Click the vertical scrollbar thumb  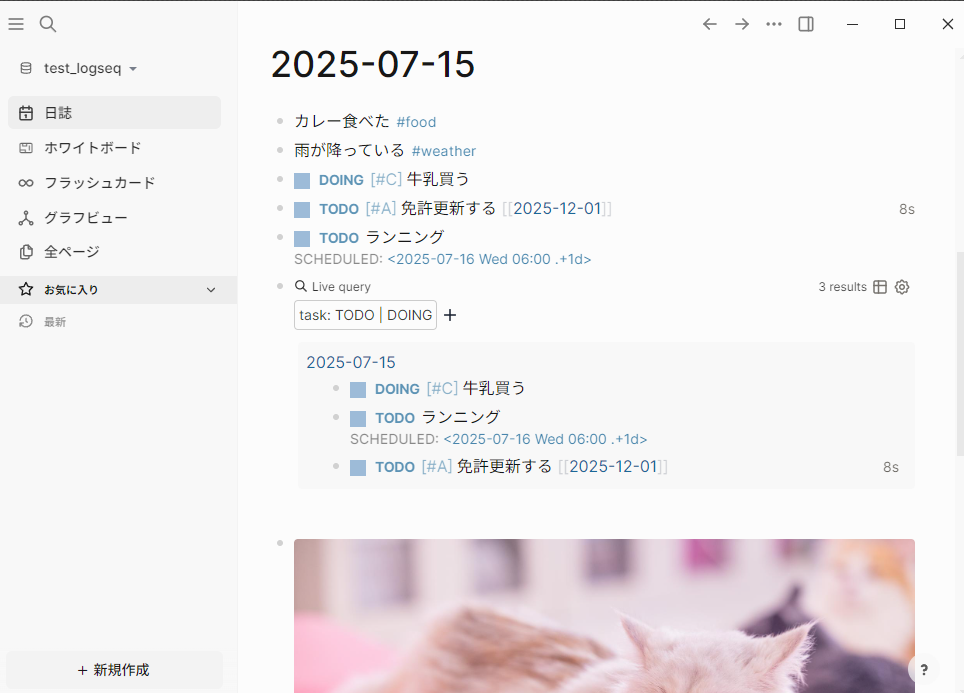click(960, 354)
